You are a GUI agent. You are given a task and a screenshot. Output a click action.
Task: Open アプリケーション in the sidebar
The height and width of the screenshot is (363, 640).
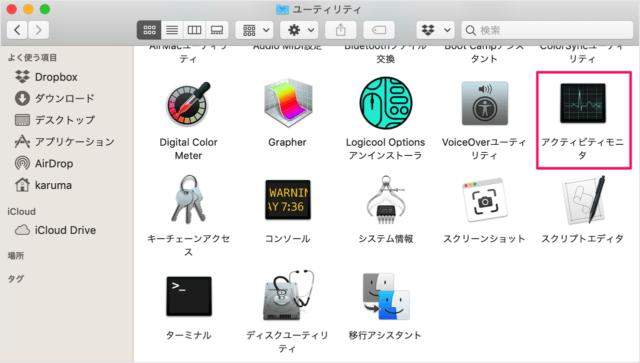[64, 142]
